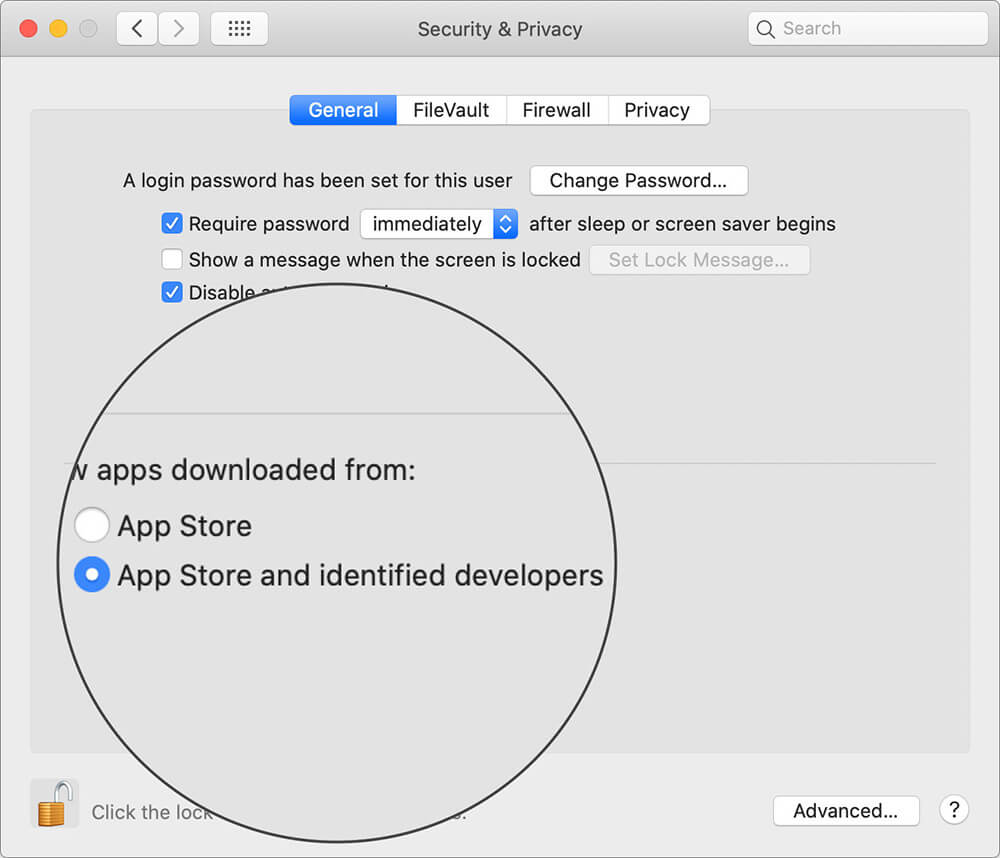Open the FileVault tab
Viewport: 1000px width, 858px height.
tap(451, 110)
